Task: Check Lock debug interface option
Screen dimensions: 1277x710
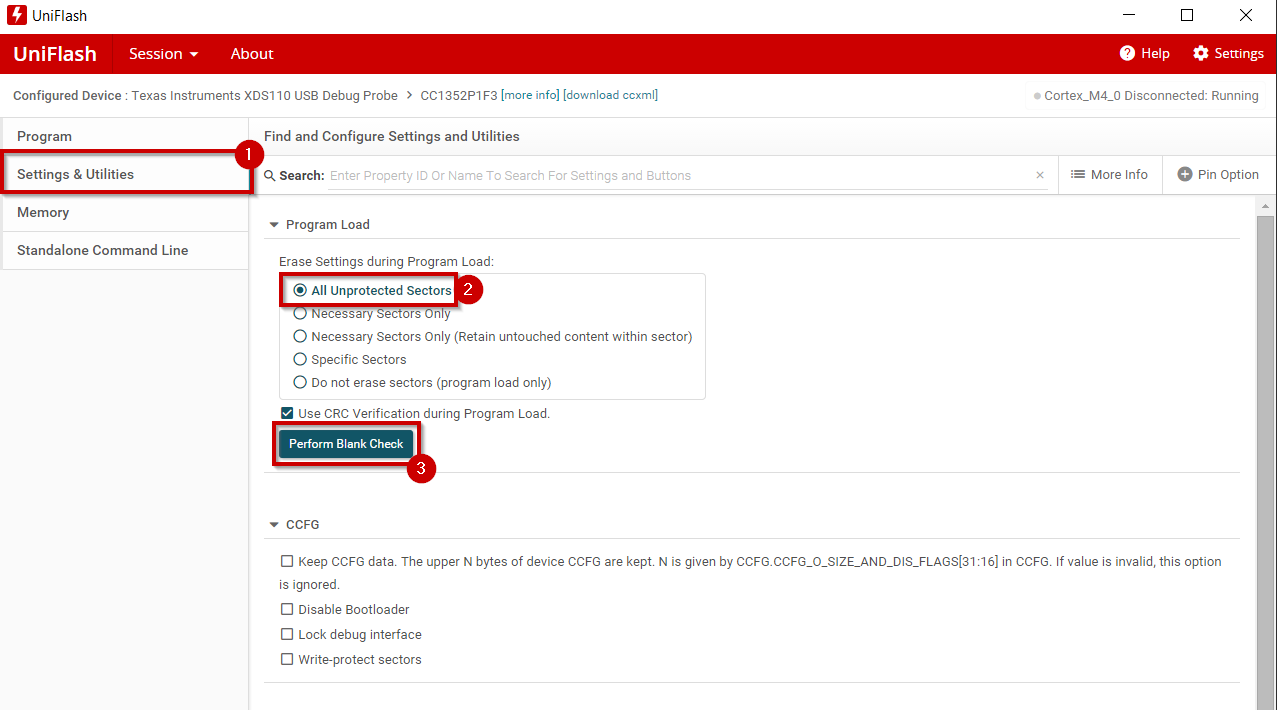Action: click(287, 635)
